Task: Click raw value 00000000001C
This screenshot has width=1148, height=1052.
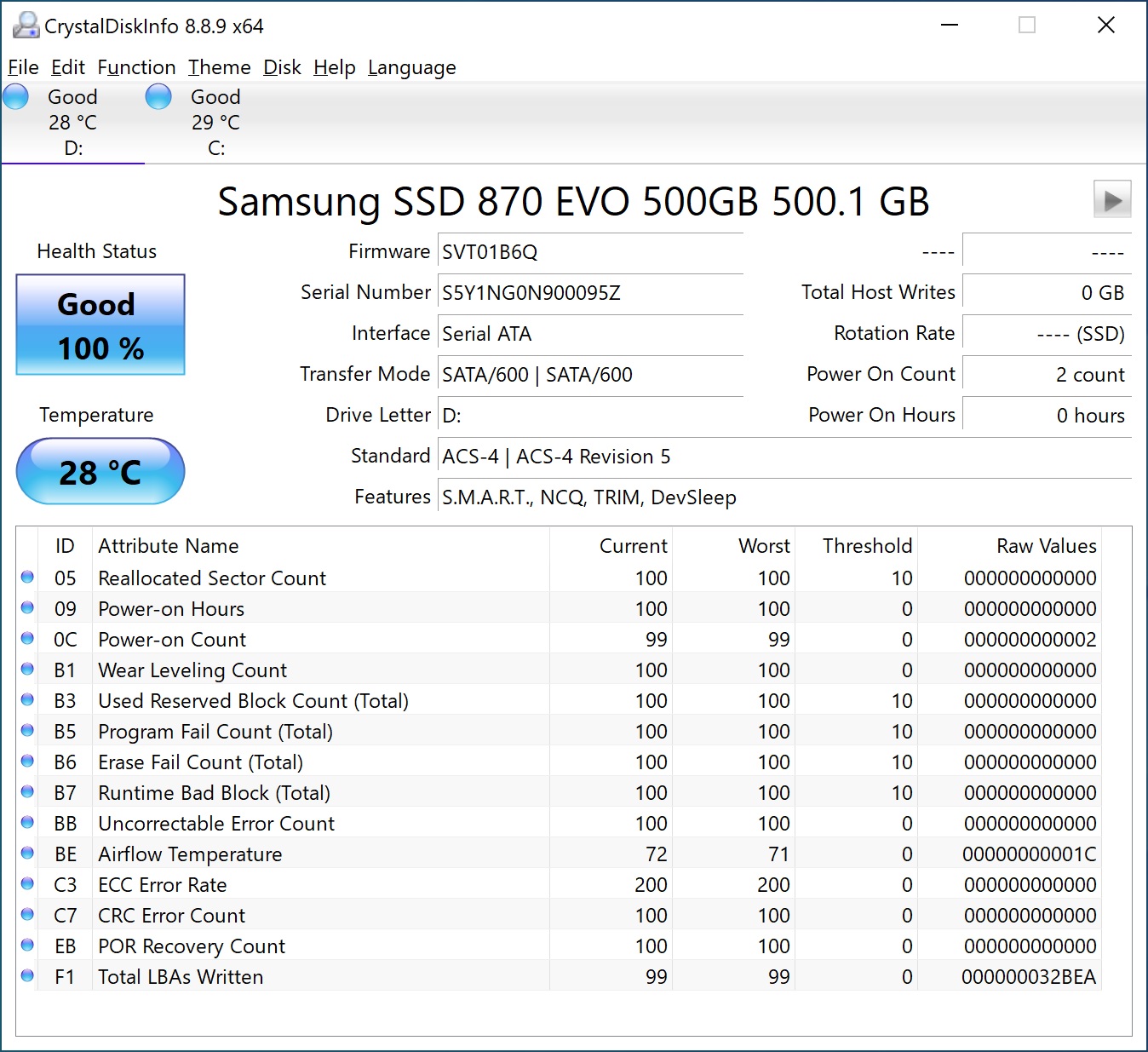Action: click(x=1029, y=854)
